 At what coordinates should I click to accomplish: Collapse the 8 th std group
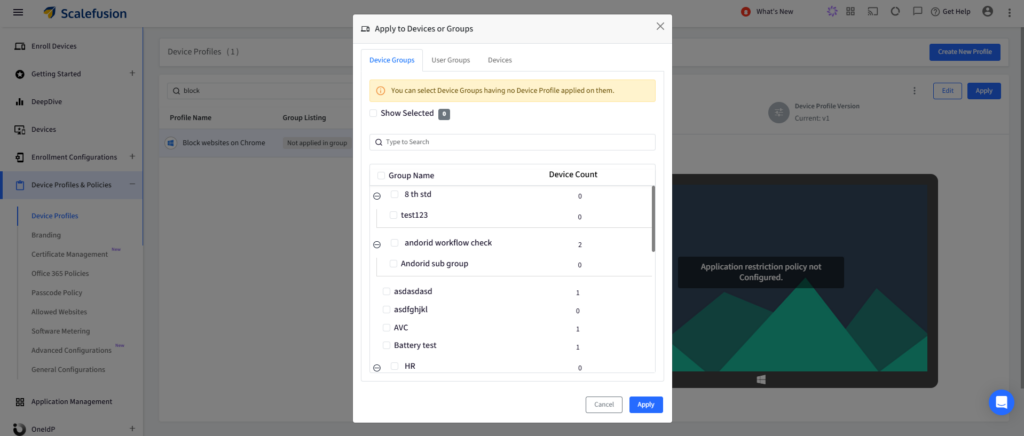(x=377, y=196)
